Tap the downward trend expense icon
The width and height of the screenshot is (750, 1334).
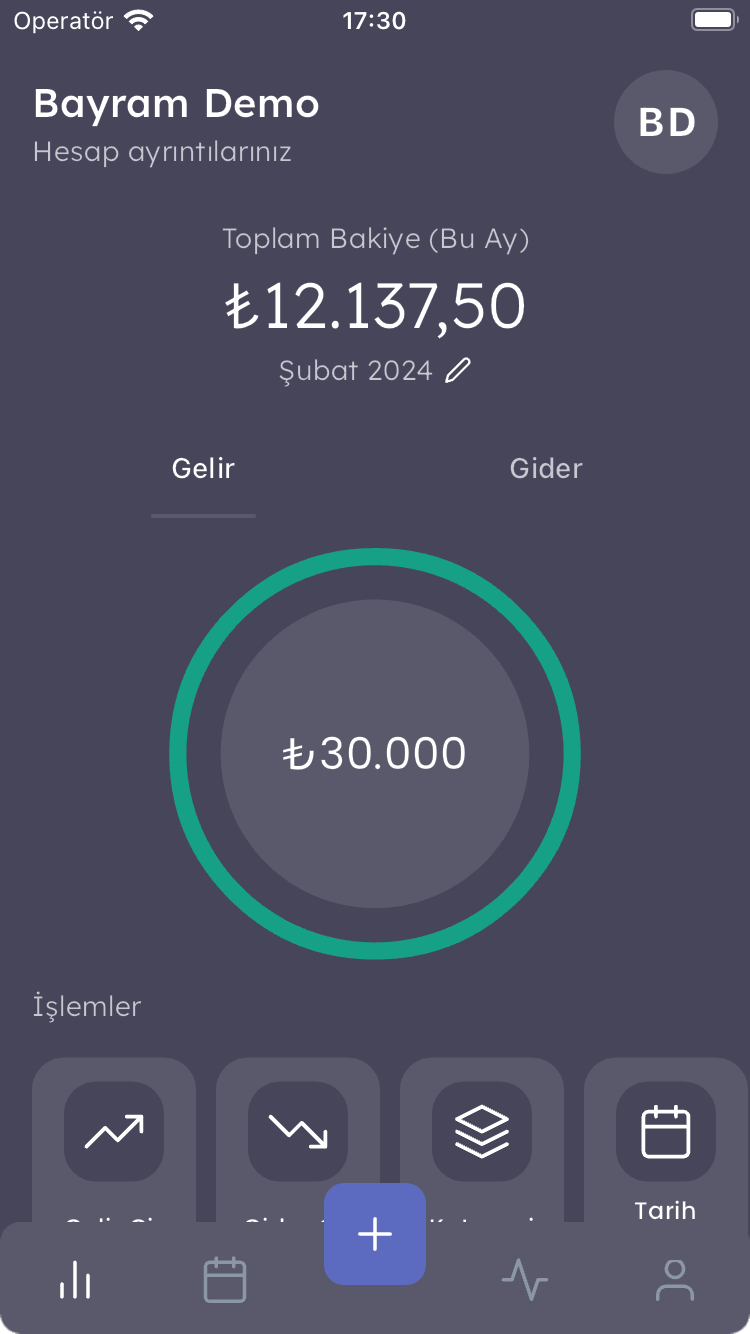click(298, 1131)
